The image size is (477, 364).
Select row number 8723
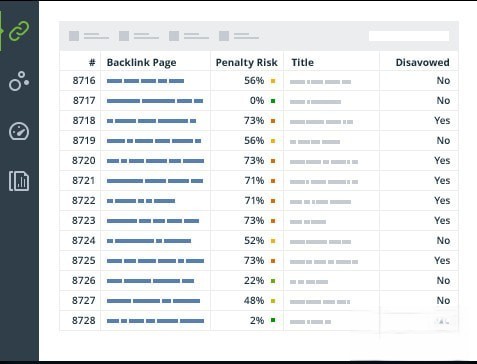(x=84, y=220)
